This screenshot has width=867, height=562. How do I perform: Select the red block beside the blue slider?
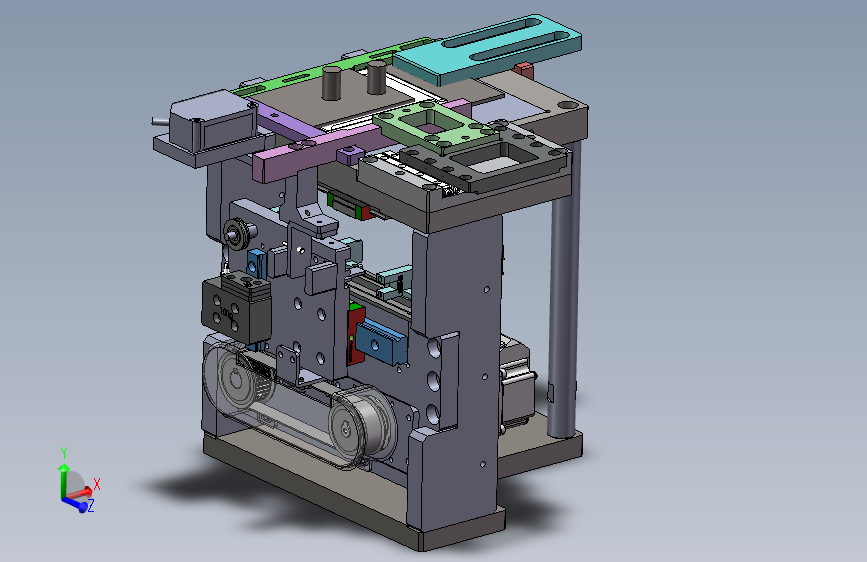coord(354,335)
